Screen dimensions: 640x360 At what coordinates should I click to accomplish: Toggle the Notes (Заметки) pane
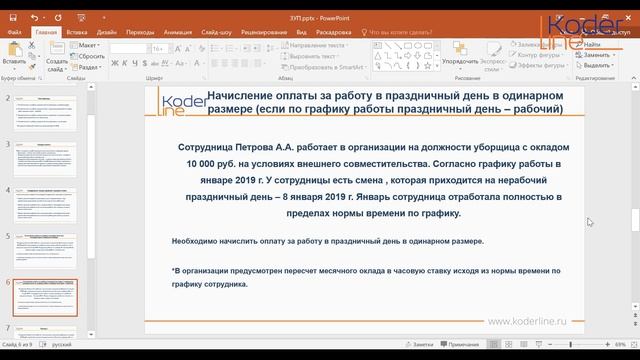pyautogui.click(x=419, y=344)
